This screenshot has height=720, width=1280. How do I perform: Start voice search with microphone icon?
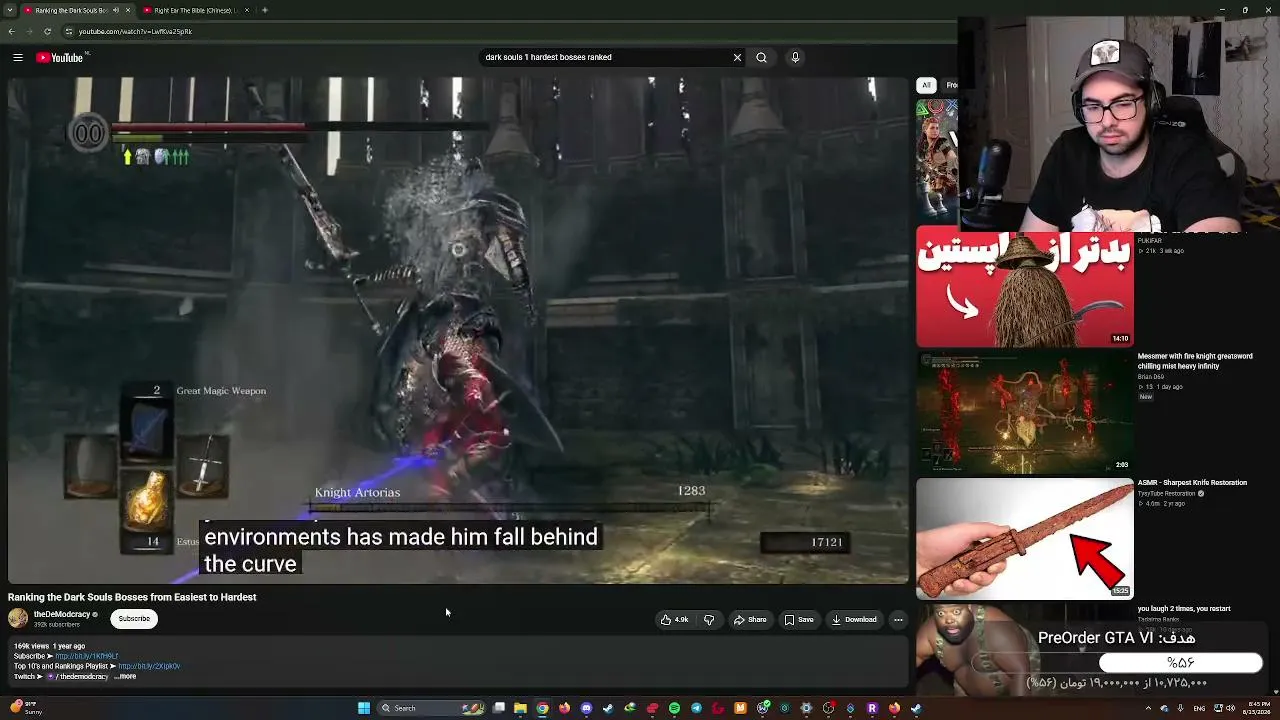[x=795, y=57]
